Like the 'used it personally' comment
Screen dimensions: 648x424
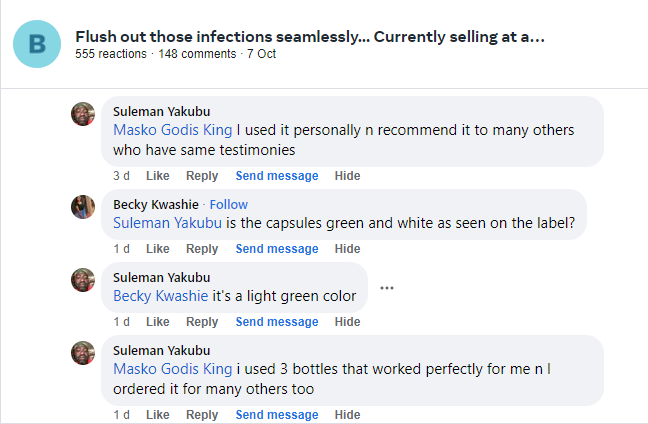coord(158,176)
